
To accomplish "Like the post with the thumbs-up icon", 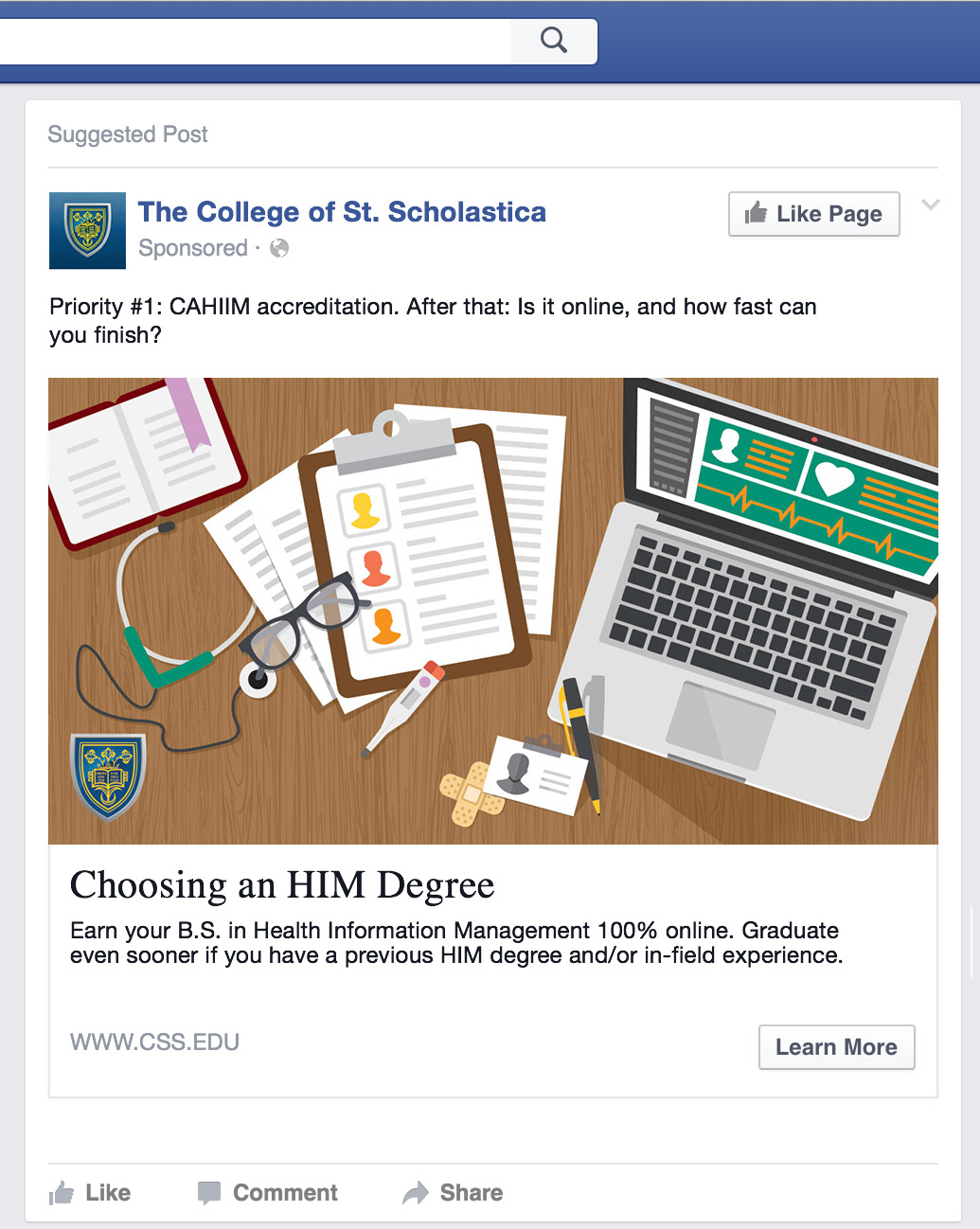I will click(x=62, y=1192).
